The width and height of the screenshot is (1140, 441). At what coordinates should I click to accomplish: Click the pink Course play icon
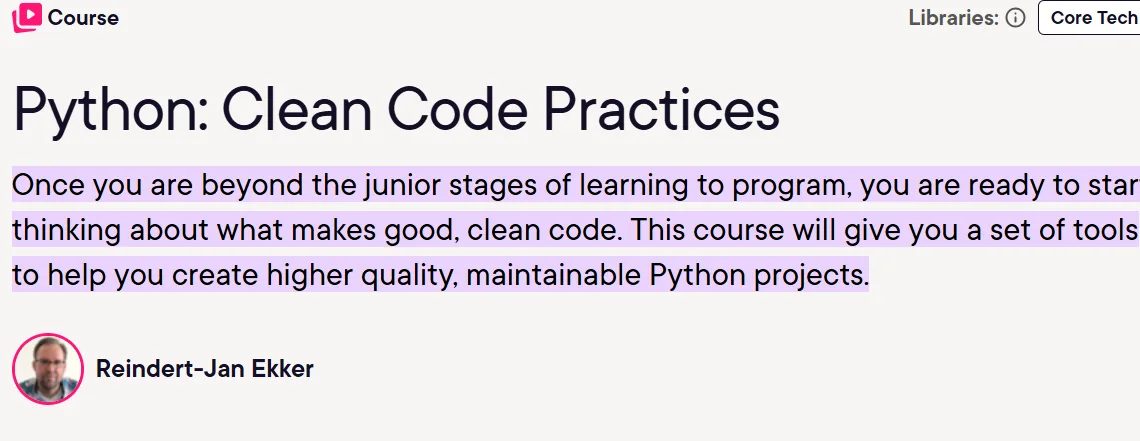coord(27,17)
